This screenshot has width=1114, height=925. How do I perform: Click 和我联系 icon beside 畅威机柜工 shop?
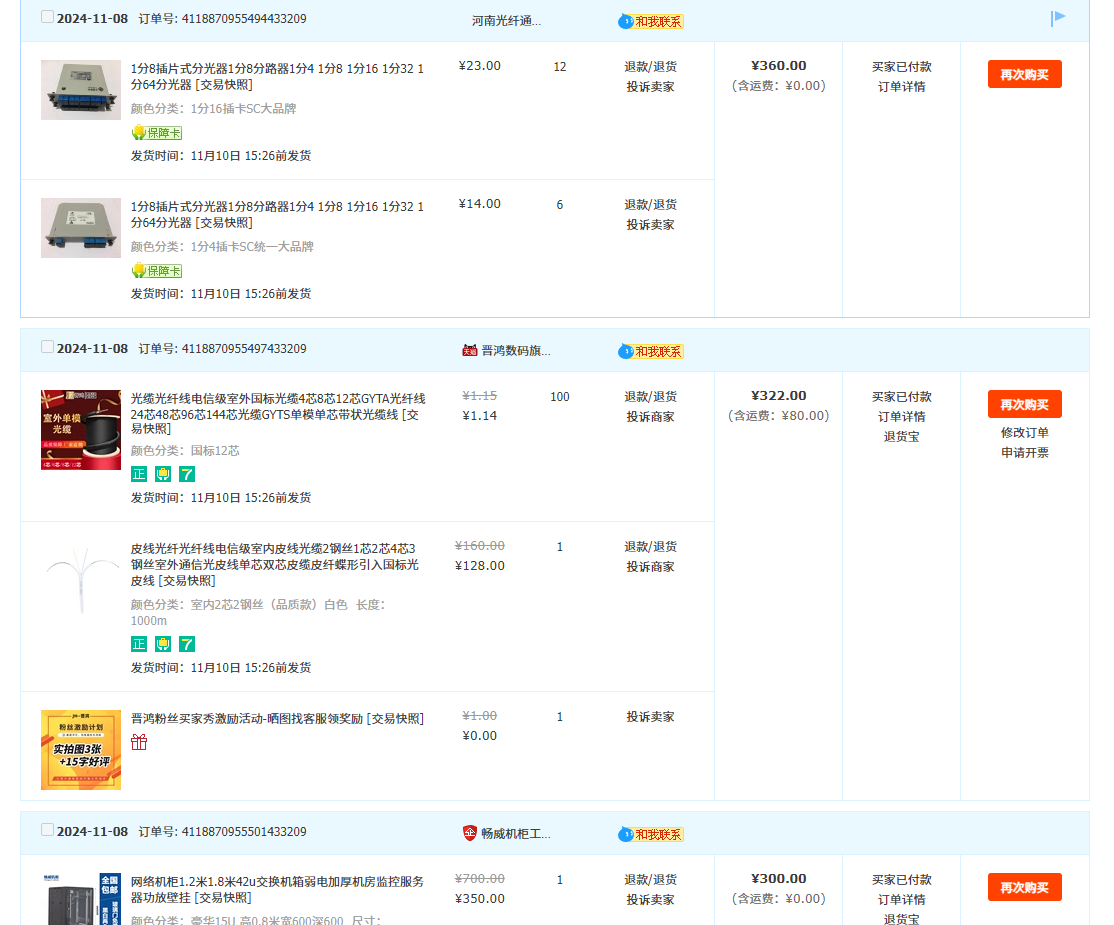coord(651,834)
